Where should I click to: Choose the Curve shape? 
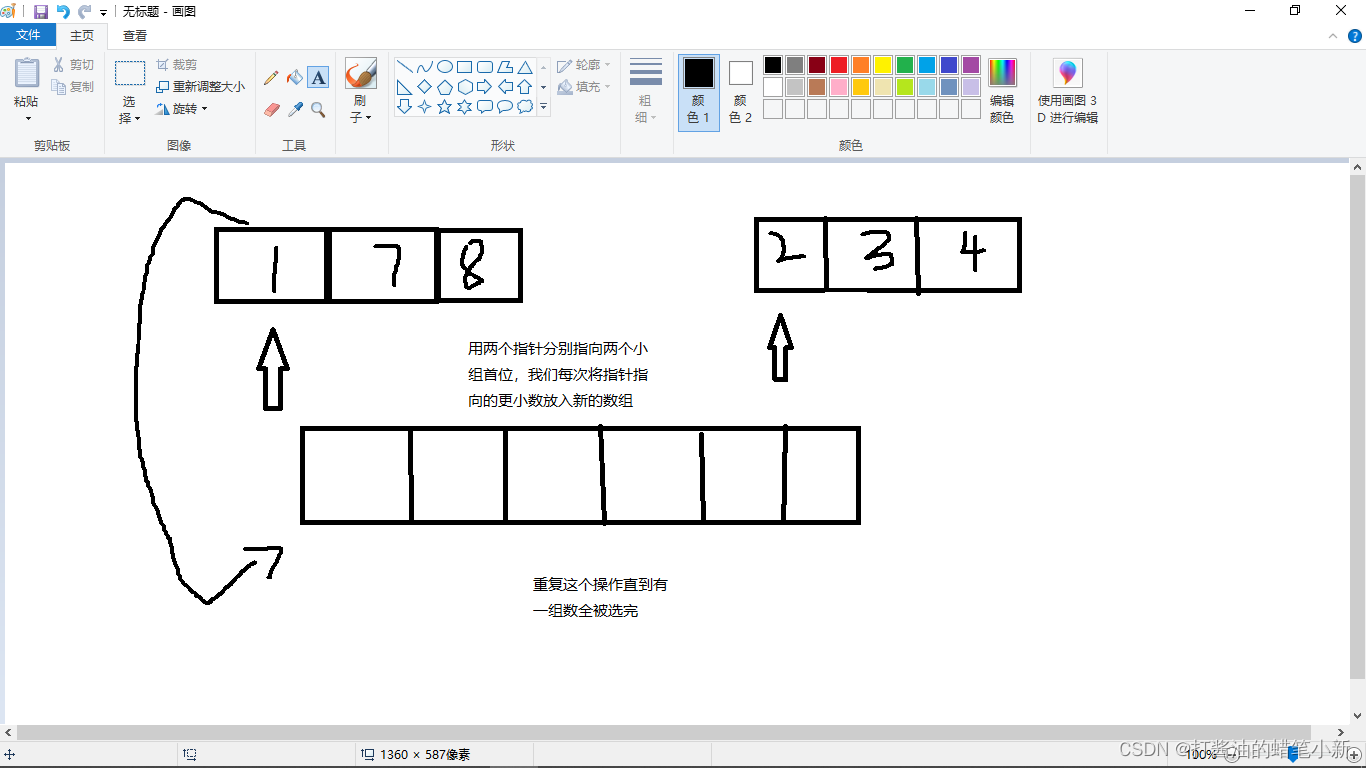tap(424, 67)
